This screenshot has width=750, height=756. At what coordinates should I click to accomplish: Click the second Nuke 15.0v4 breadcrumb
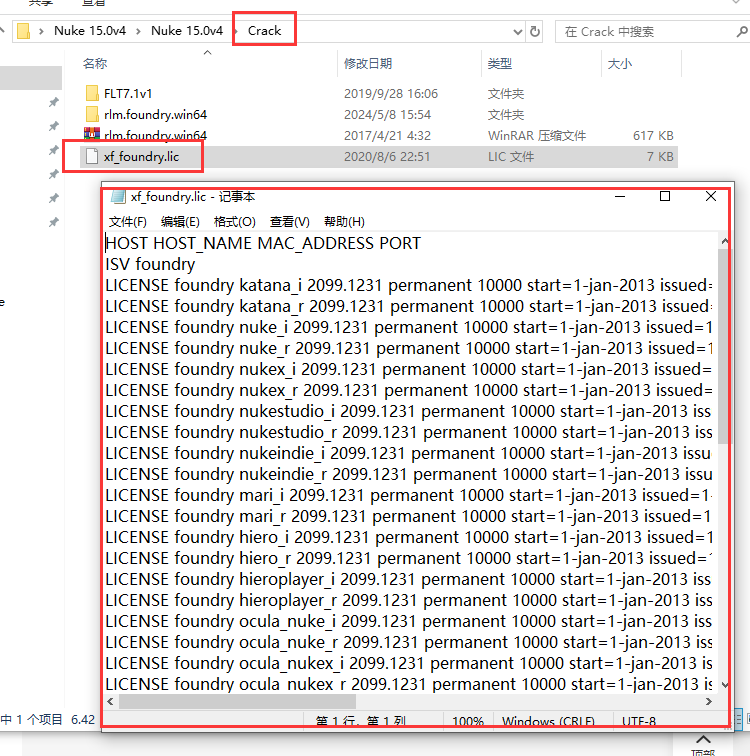click(187, 31)
